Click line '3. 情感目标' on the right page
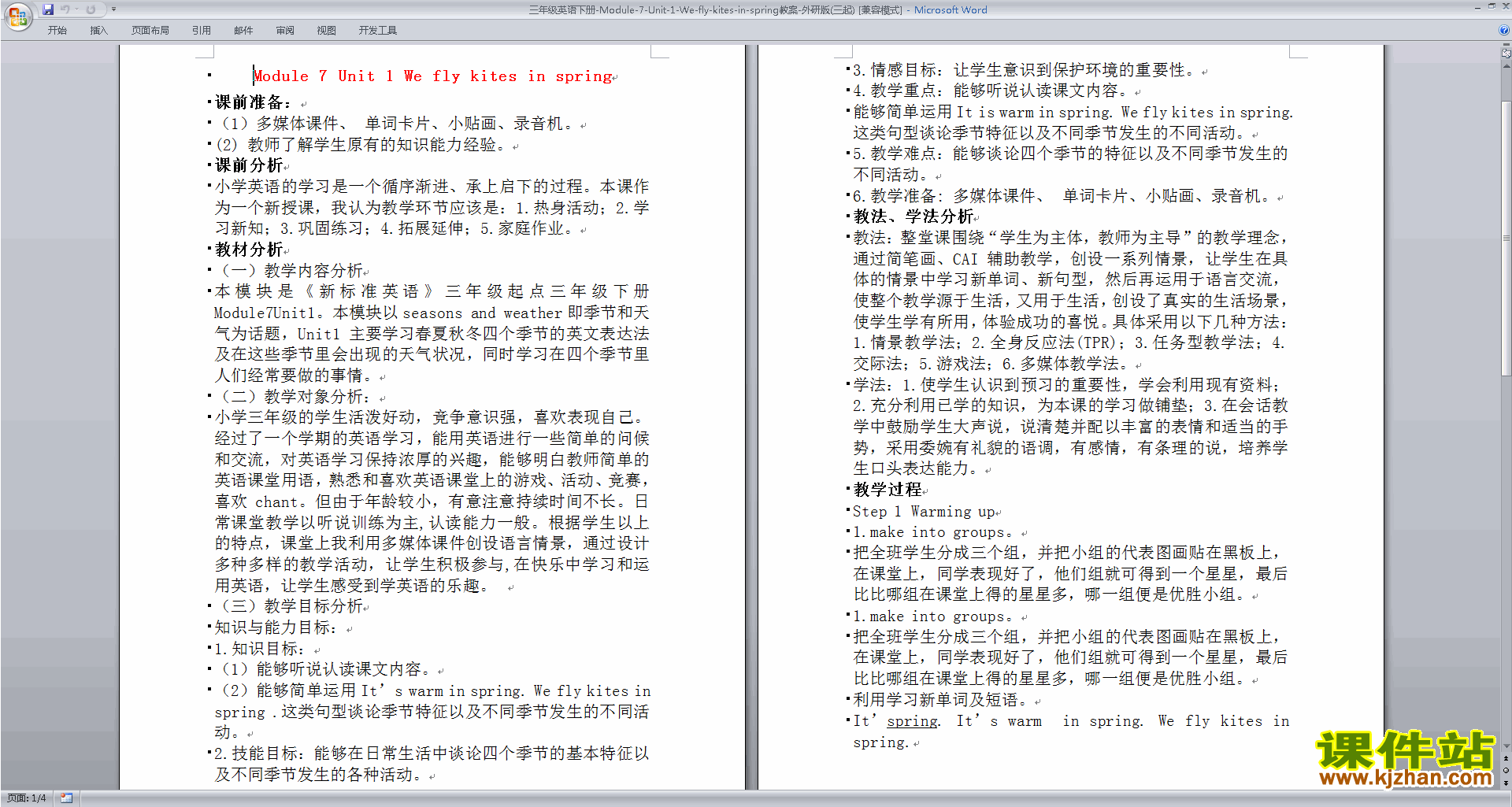Image resolution: width=1512 pixels, height=807 pixels. coord(1025,70)
